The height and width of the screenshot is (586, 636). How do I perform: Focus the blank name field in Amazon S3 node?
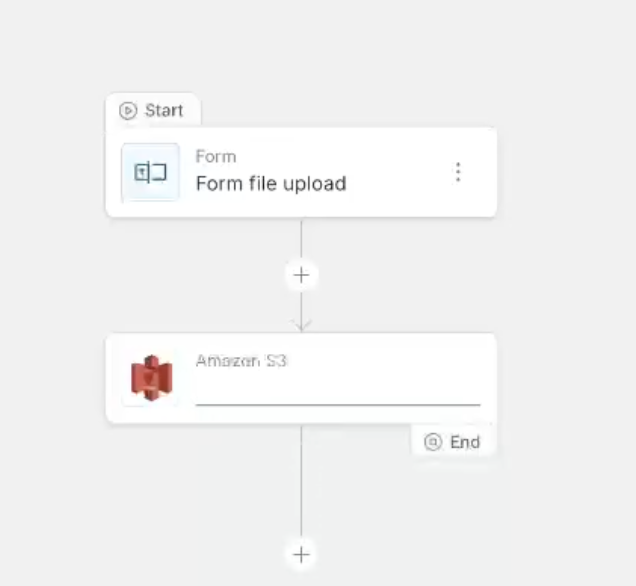(338, 392)
